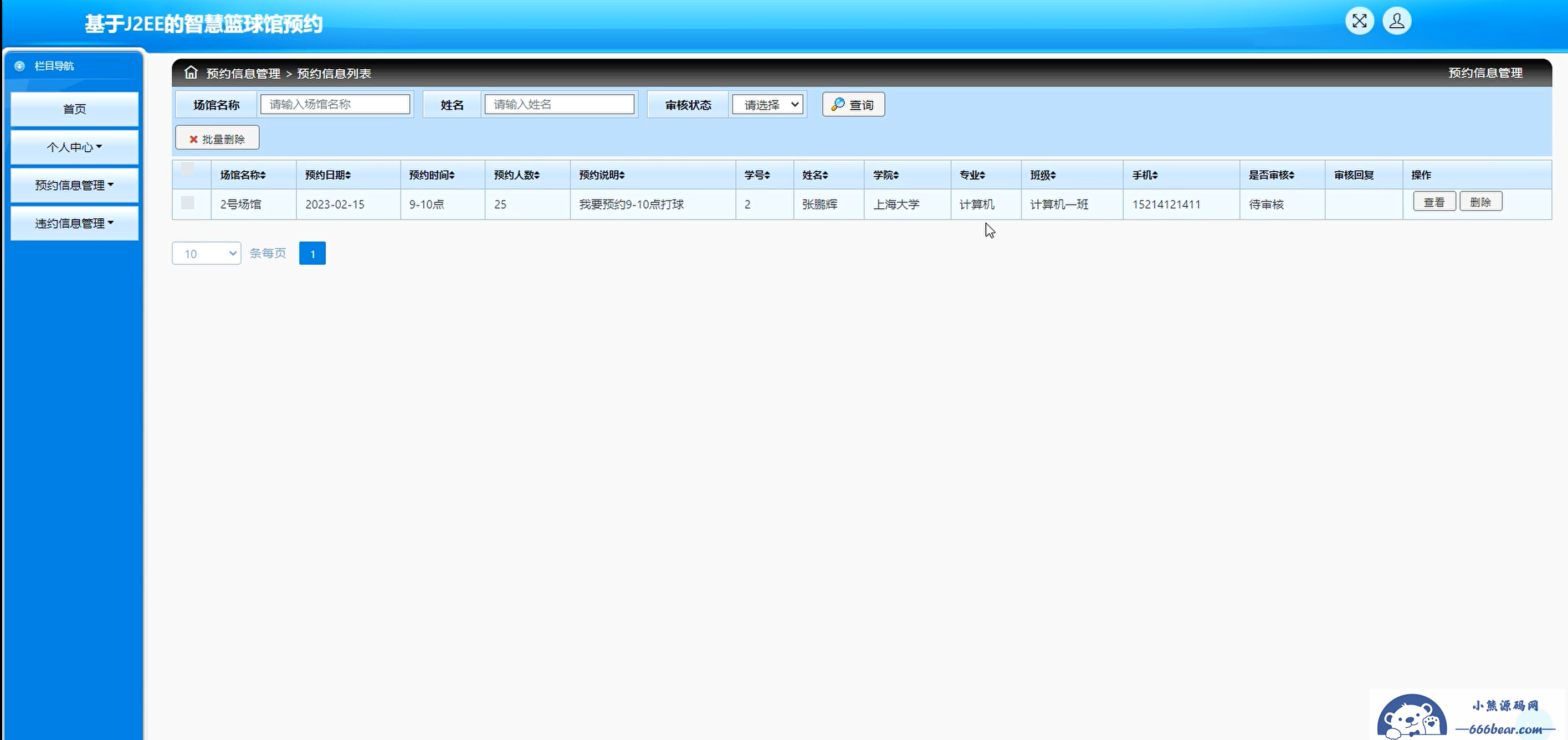Click the page title 基于J2EE的智慧篮球馆预约

pyautogui.click(x=203, y=24)
